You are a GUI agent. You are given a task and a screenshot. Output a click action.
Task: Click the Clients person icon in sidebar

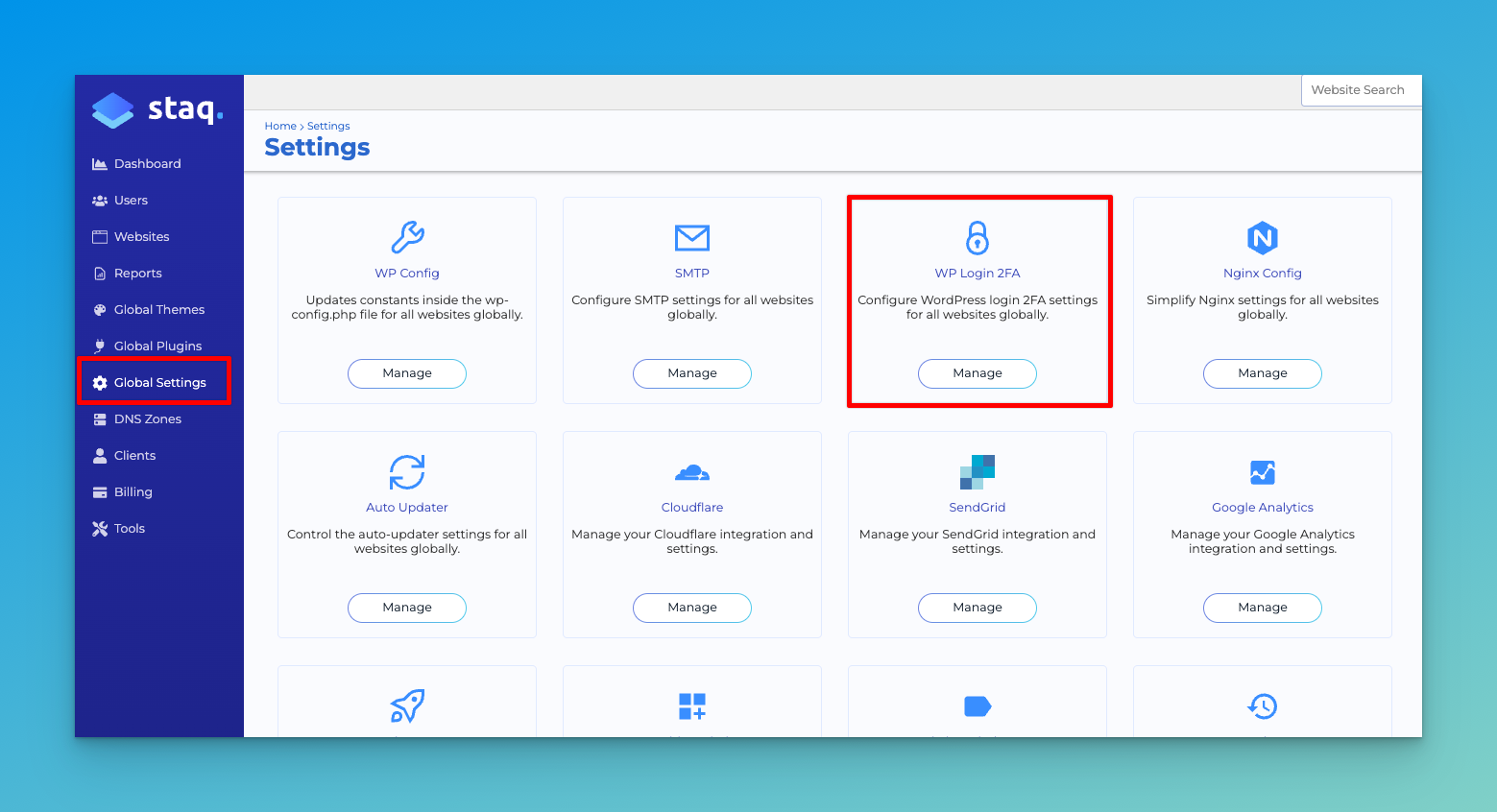[99, 456]
